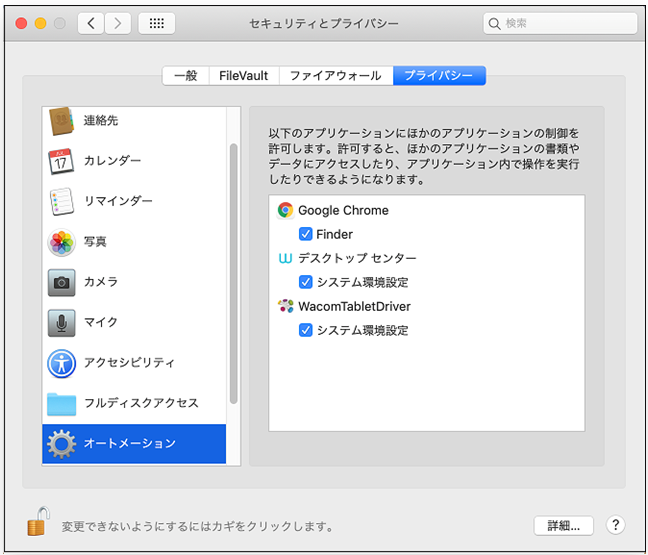Viewport: 648px width, 555px height.
Task: Click the yellow minimize window button
Action: pos(40,23)
